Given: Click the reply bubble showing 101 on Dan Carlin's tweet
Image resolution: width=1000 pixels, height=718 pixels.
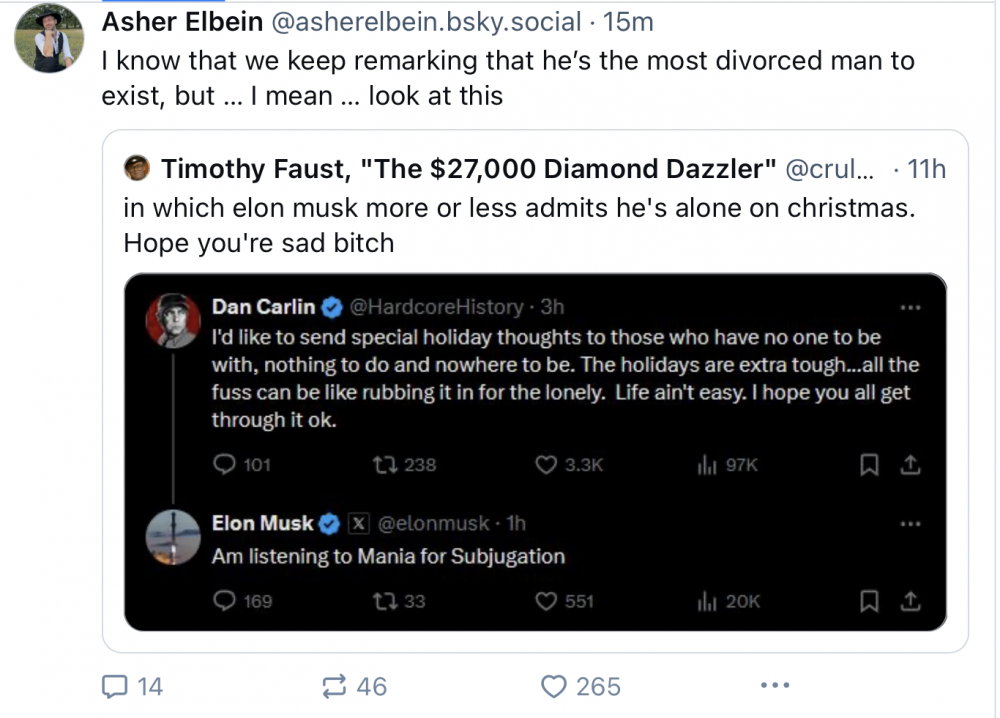Looking at the screenshot, I should click(225, 464).
